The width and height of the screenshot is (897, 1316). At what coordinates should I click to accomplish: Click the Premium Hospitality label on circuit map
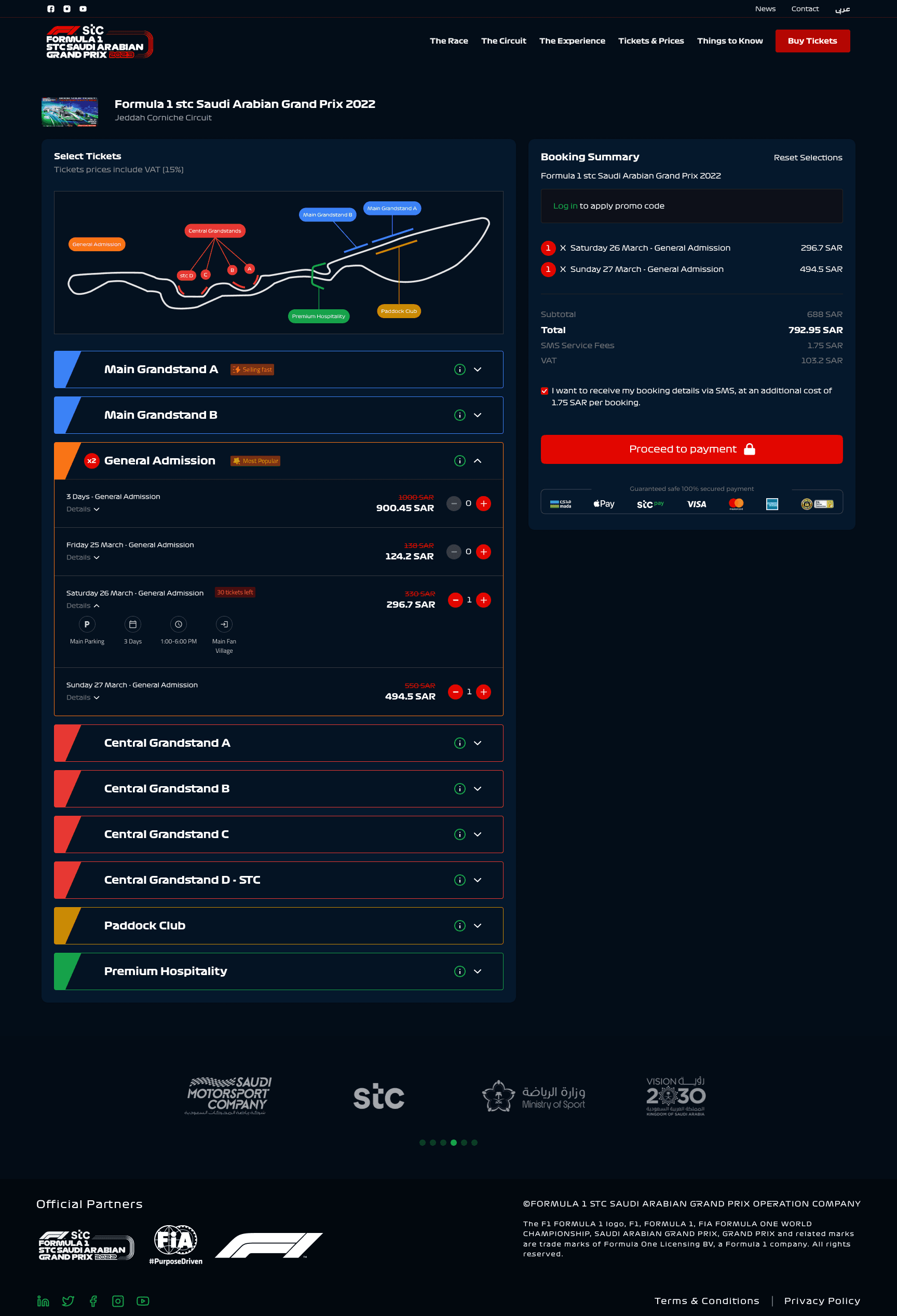pos(319,316)
